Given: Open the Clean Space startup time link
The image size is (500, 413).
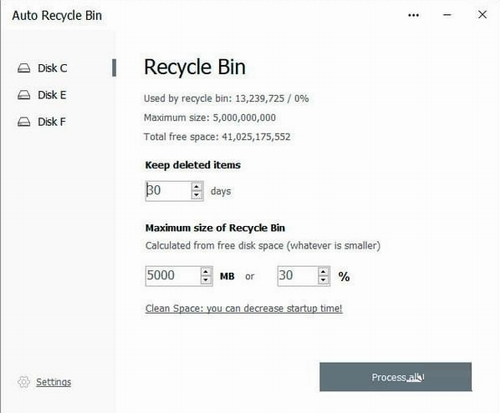Looking at the screenshot, I should tap(244, 308).
